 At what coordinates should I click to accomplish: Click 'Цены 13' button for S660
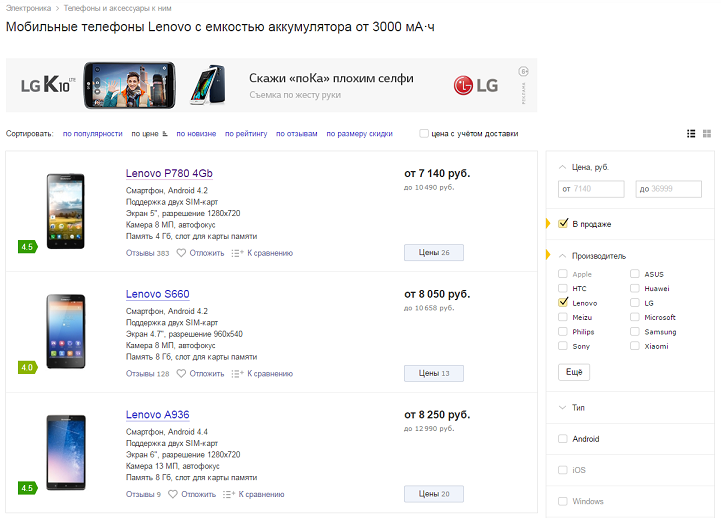coord(434,373)
